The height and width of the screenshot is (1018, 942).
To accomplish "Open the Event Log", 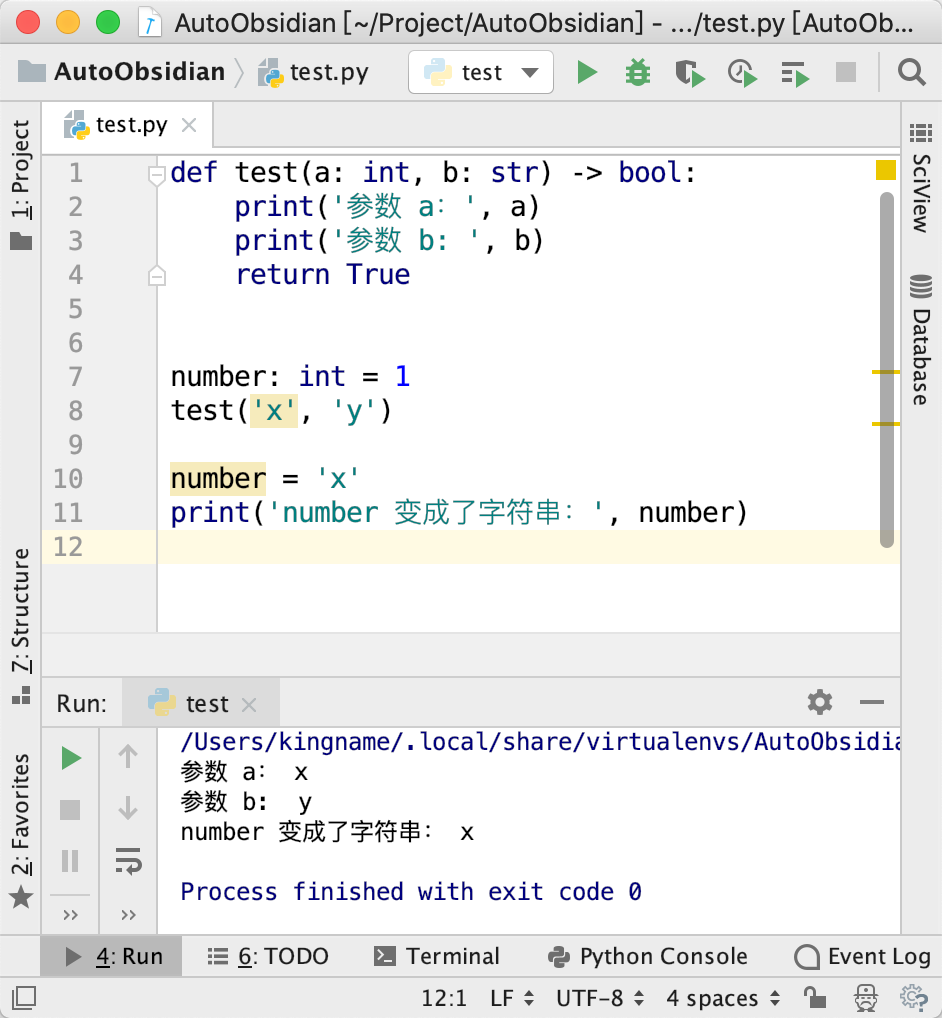I will click(x=863, y=956).
